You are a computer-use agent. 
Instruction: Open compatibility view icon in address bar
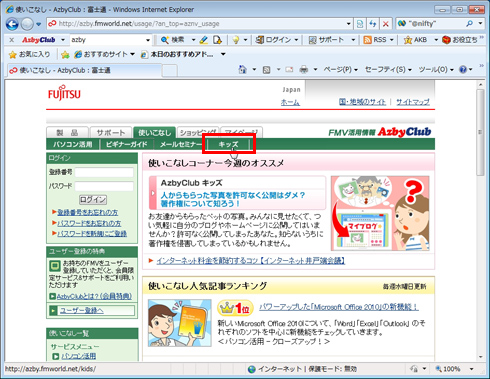[360, 24]
